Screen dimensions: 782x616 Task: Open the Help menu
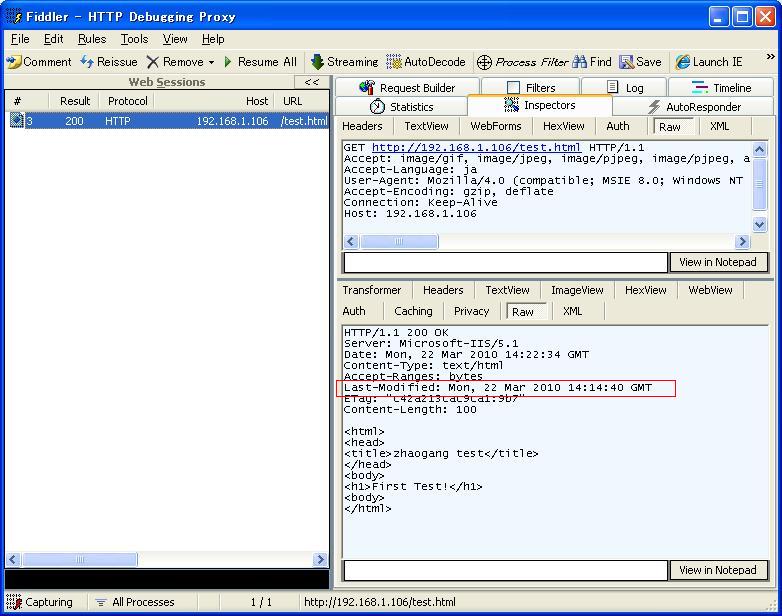[213, 39]
